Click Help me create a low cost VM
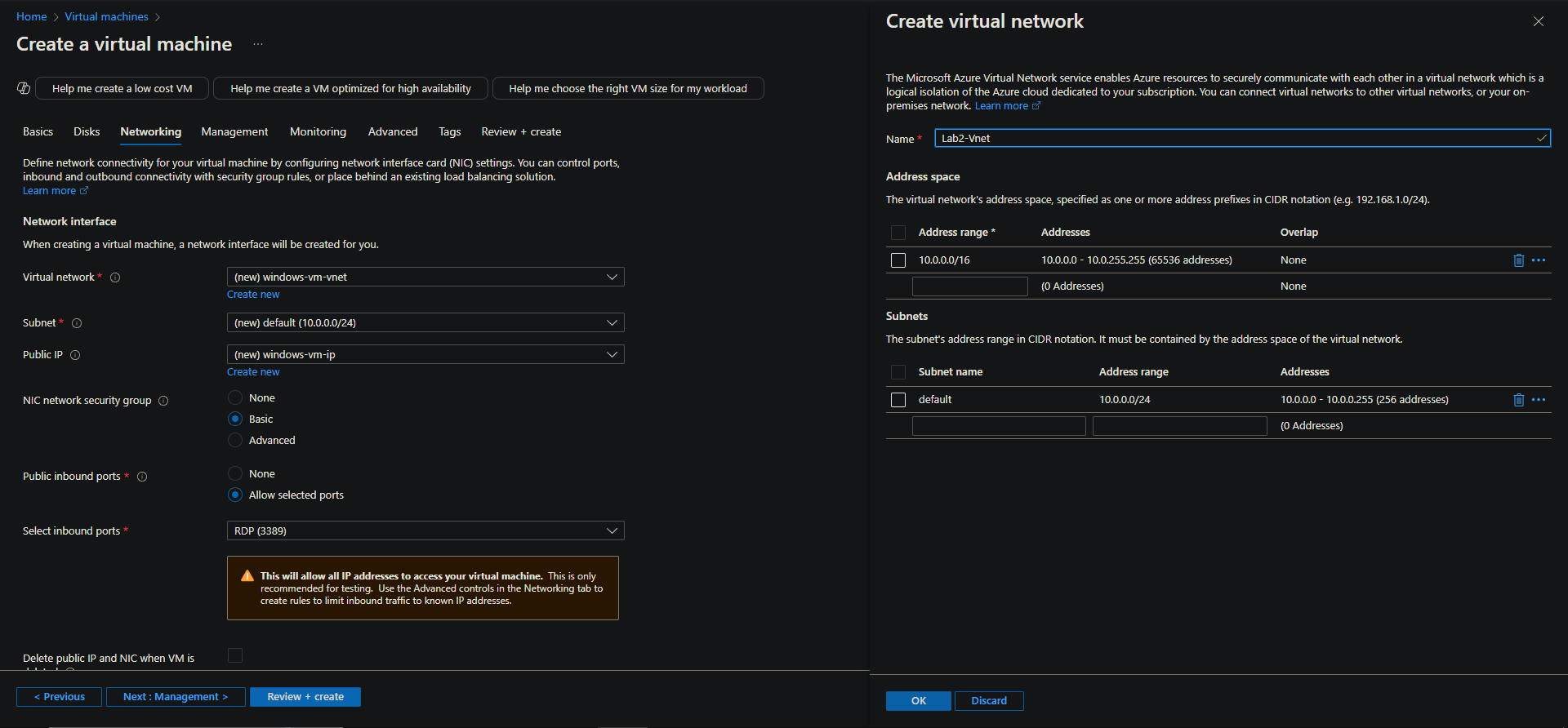1568x728 pixels. (122, 88)
